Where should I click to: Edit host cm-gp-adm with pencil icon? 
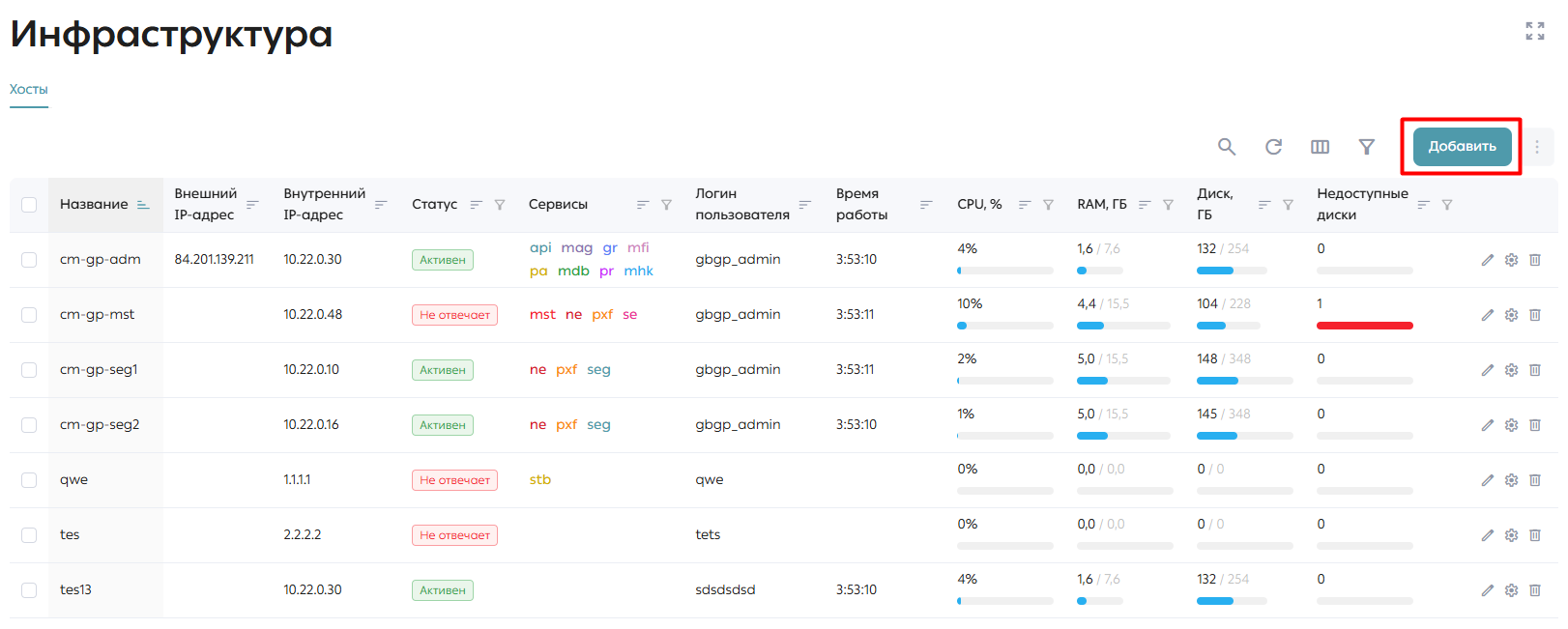1487,260
